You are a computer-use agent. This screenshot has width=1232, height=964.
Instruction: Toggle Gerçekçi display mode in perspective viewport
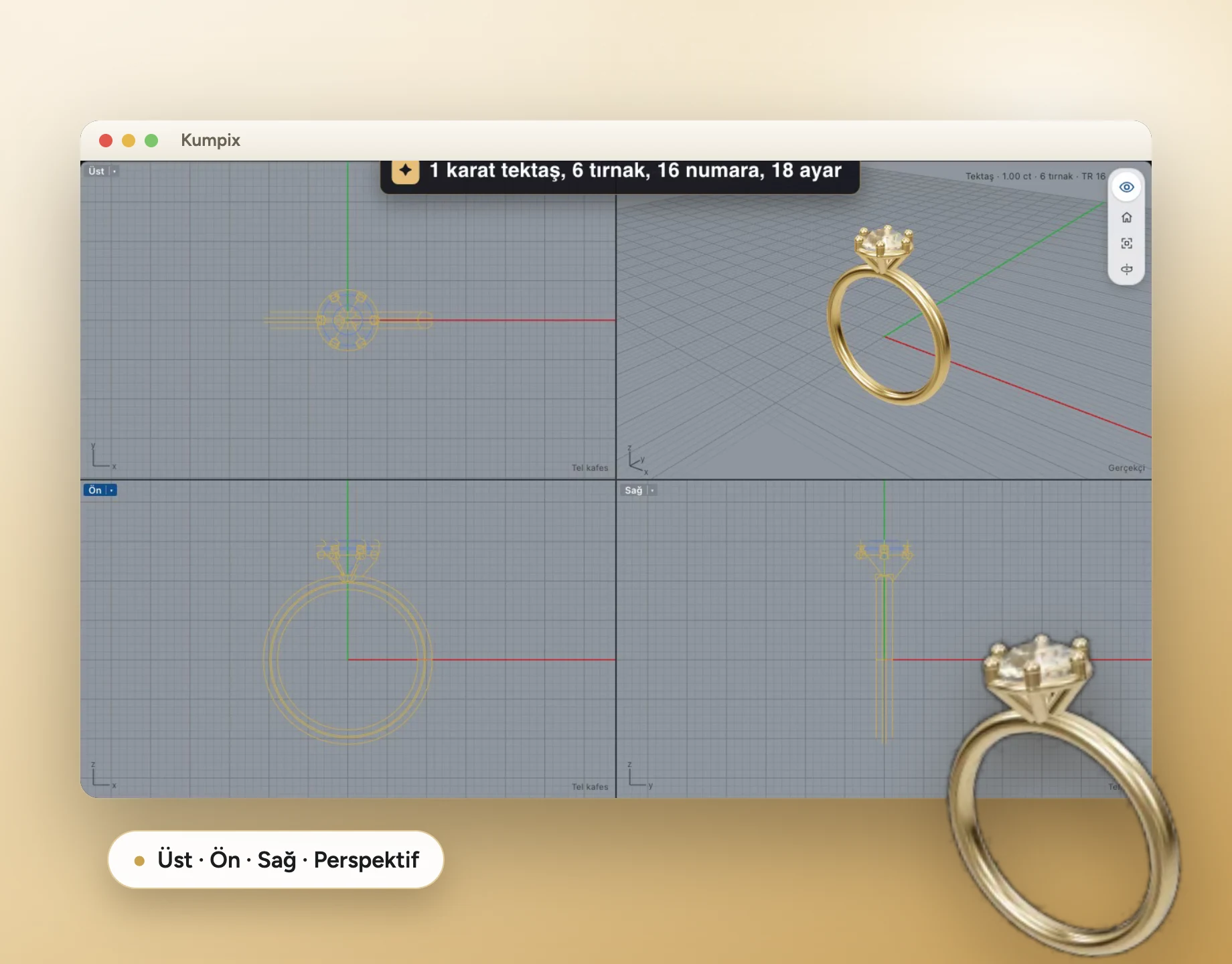(x=1126, y=468)
